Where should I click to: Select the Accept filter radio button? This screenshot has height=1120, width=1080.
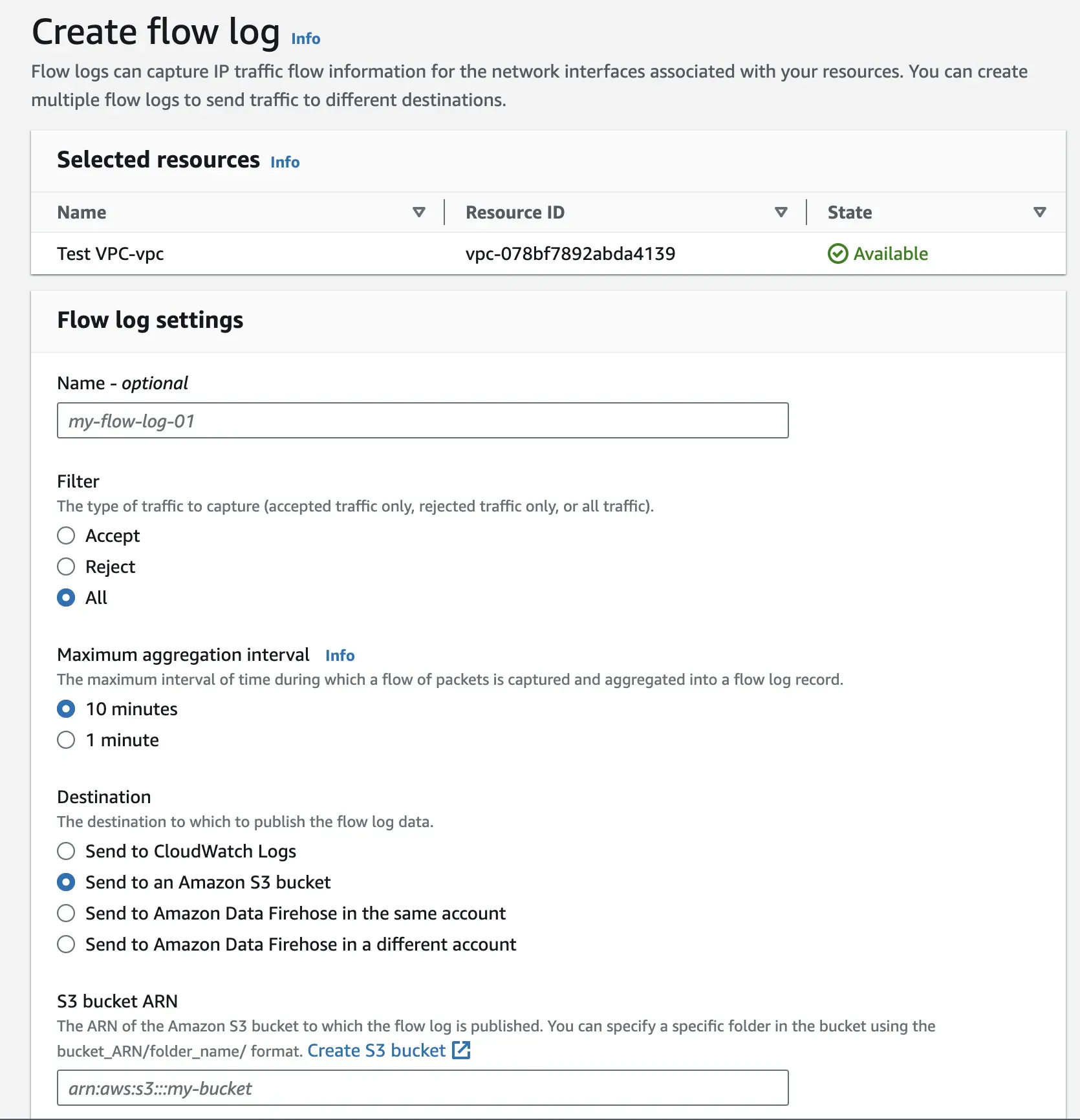click(66, 535)
